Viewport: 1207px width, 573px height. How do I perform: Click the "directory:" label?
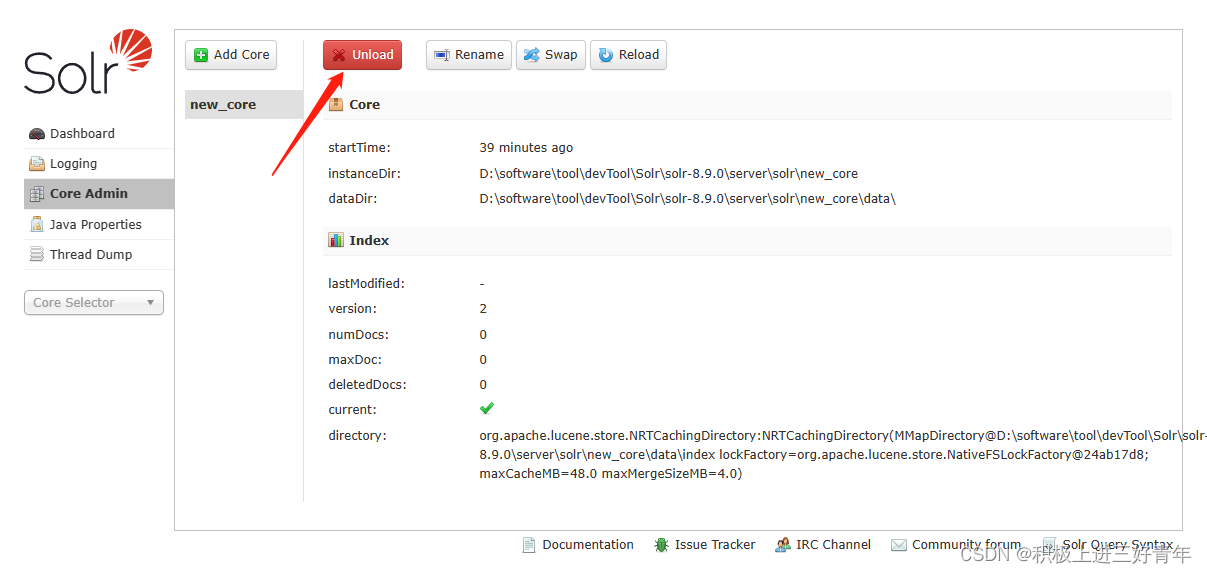pos(357,436)
